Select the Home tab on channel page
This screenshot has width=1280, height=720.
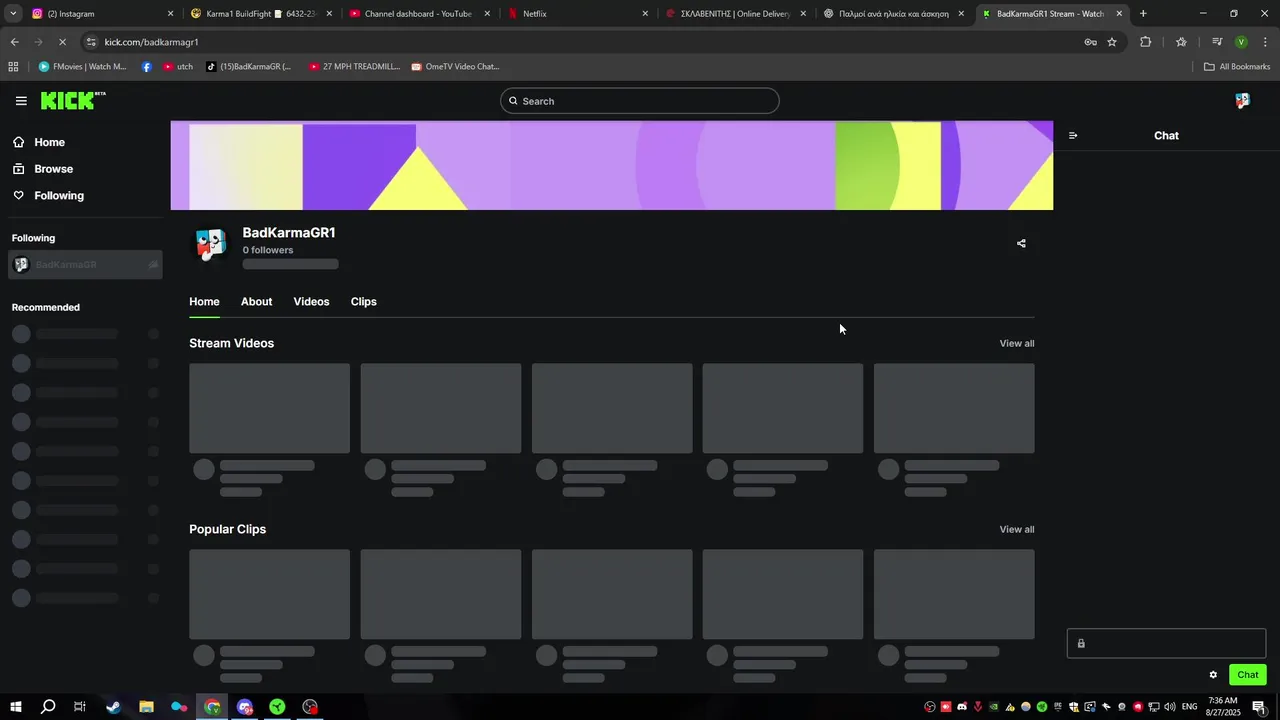click(x=204, y=301)
